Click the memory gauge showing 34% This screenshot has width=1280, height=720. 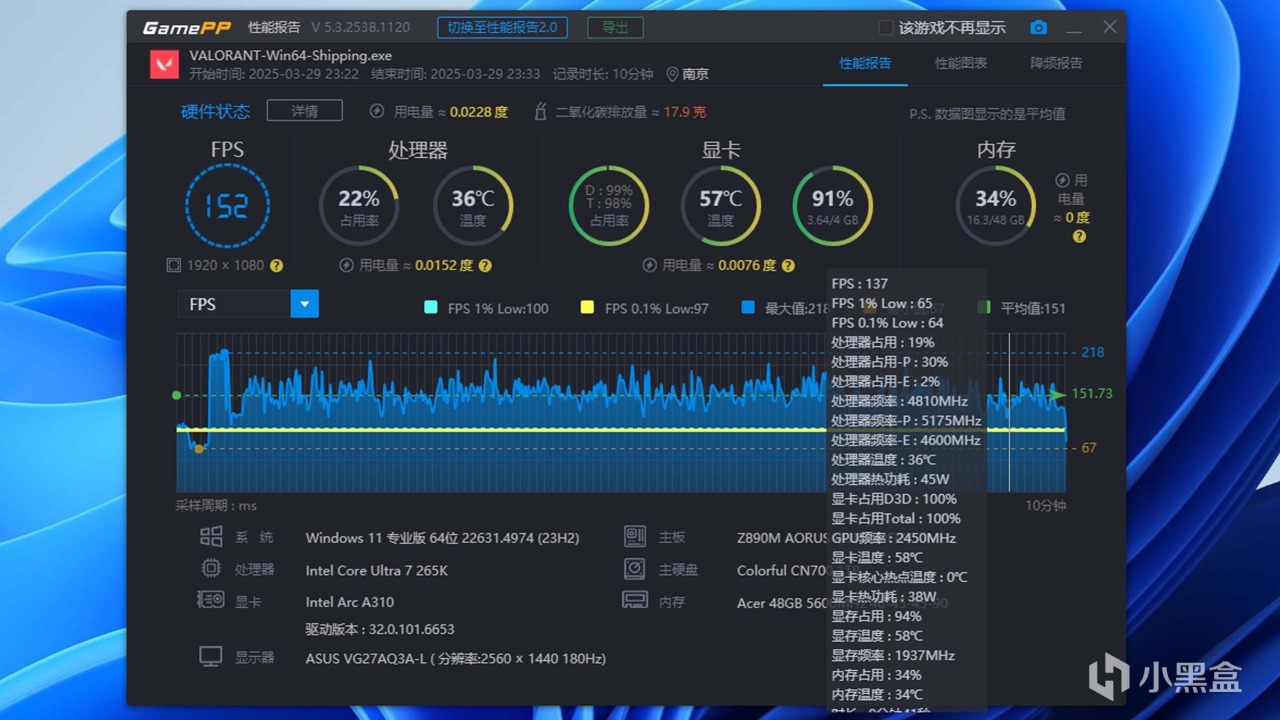(x=996, y=206)
